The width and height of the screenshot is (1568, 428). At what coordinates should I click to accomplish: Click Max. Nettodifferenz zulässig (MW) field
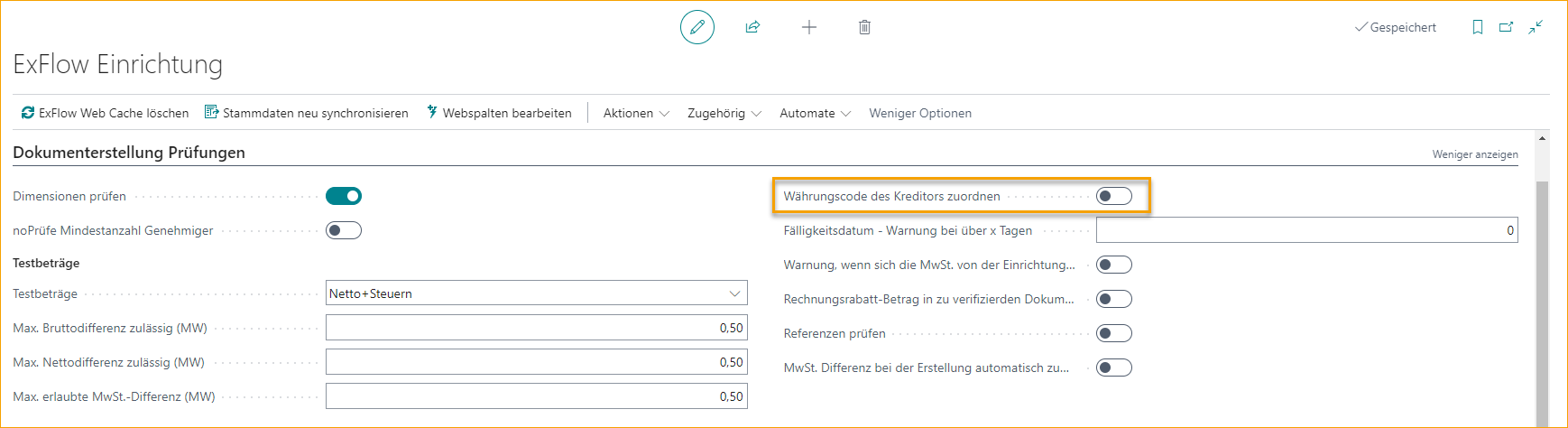537,362
